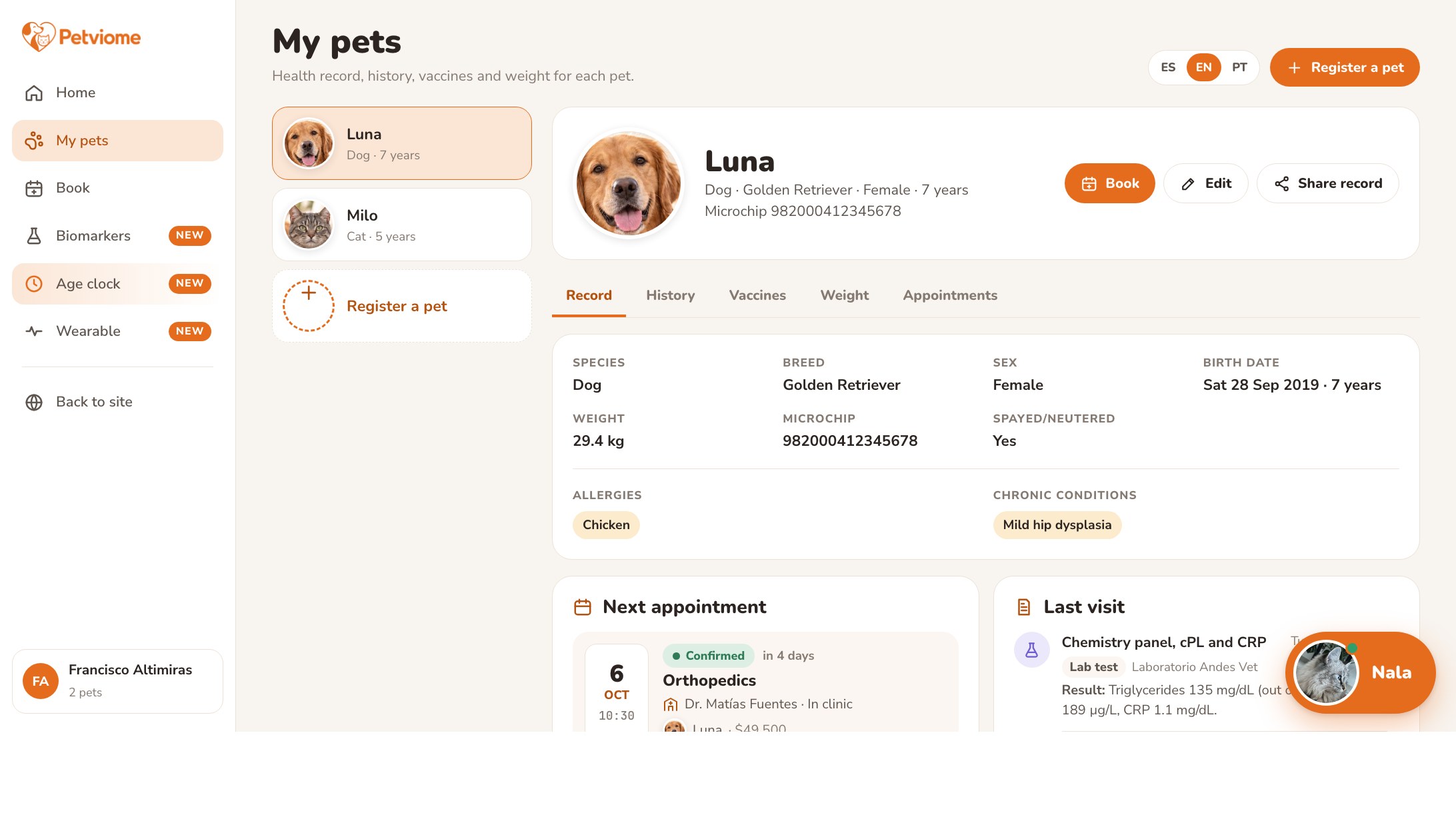Image resolution: width=1456 pixels, height=819 pixels.
Task: Click the pencil icon on Edit
Action: point(1188,184)
